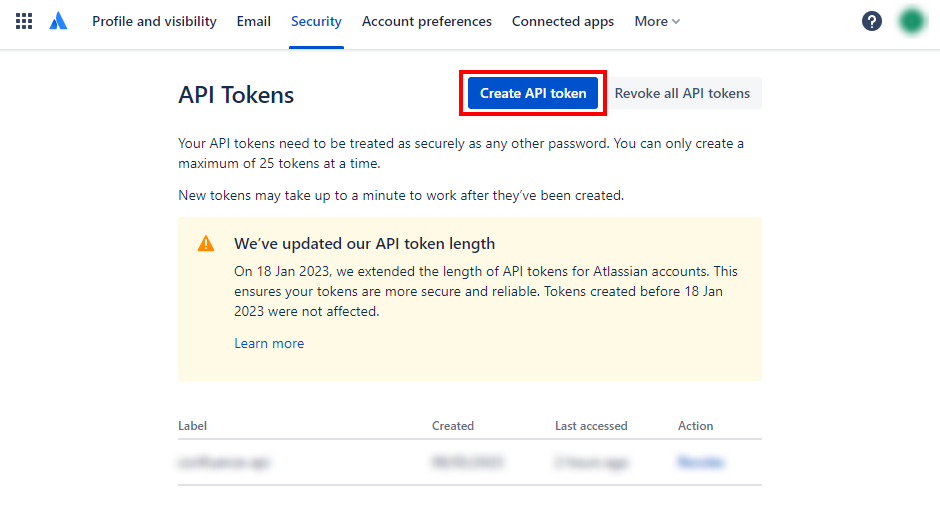Expand the More dropdown in navigation
Viewport: 940px width, 521px height.
657,21
